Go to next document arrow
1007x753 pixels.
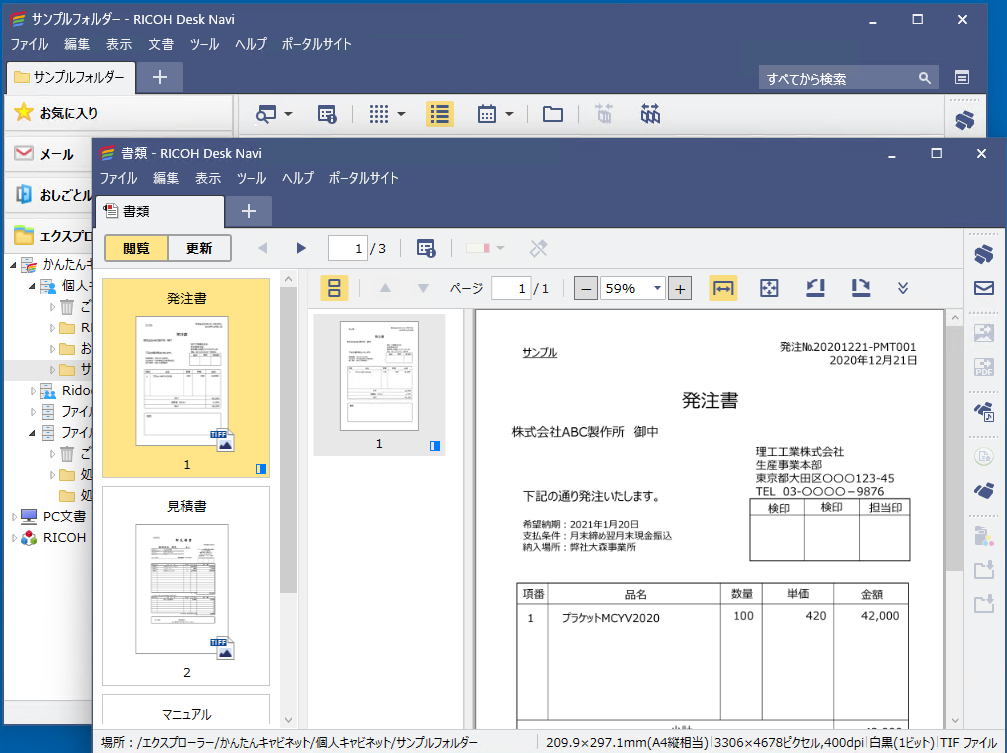(301, 248)
